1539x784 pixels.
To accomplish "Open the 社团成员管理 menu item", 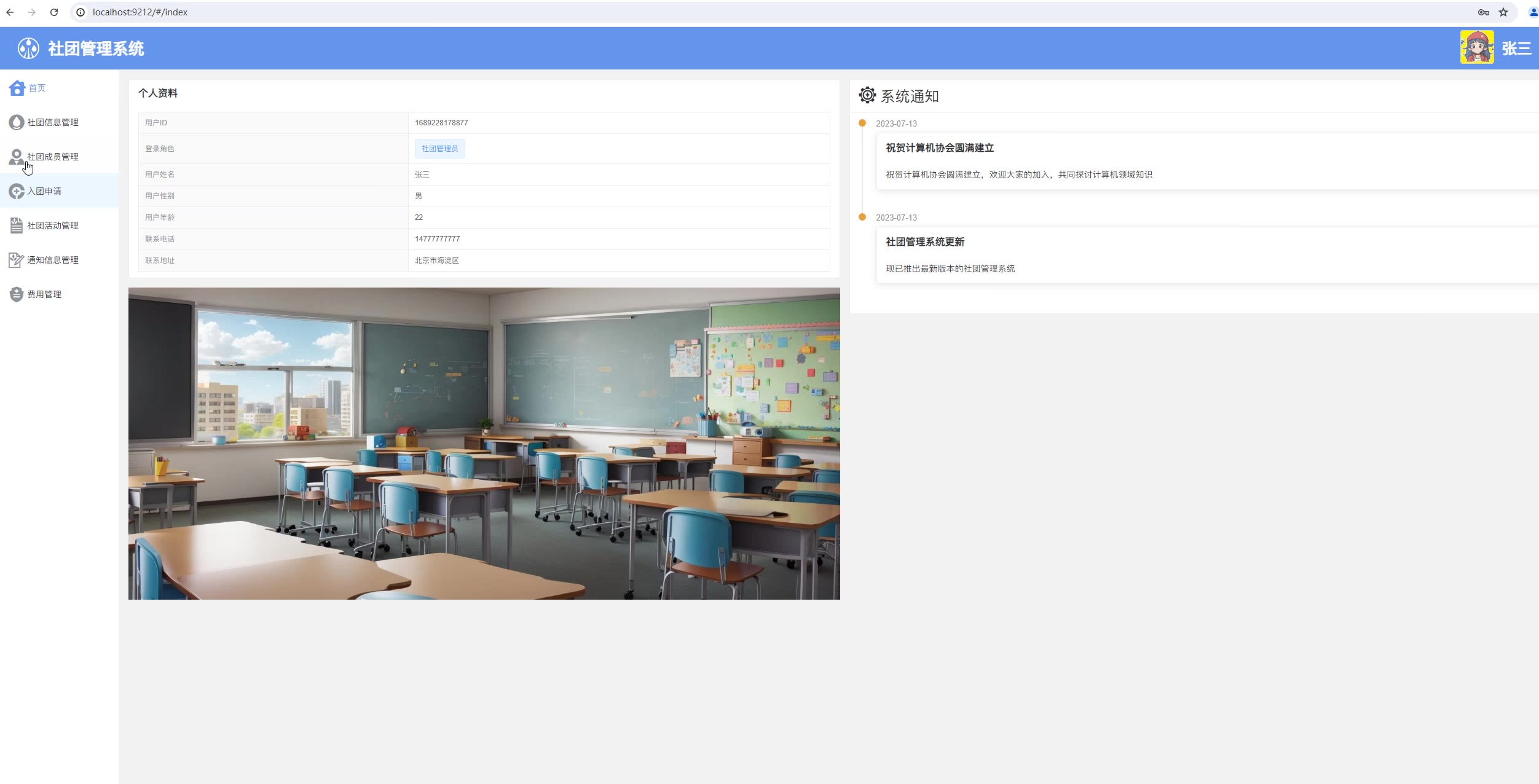I will click(59, 157).
